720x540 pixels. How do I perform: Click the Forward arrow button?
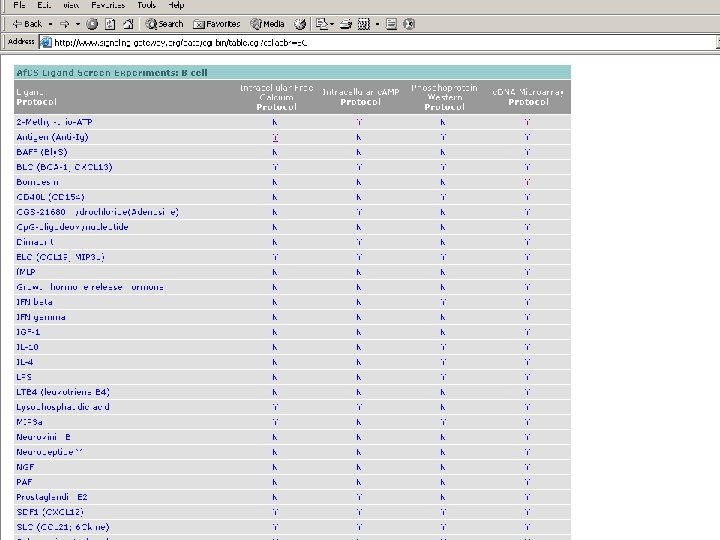65,24
